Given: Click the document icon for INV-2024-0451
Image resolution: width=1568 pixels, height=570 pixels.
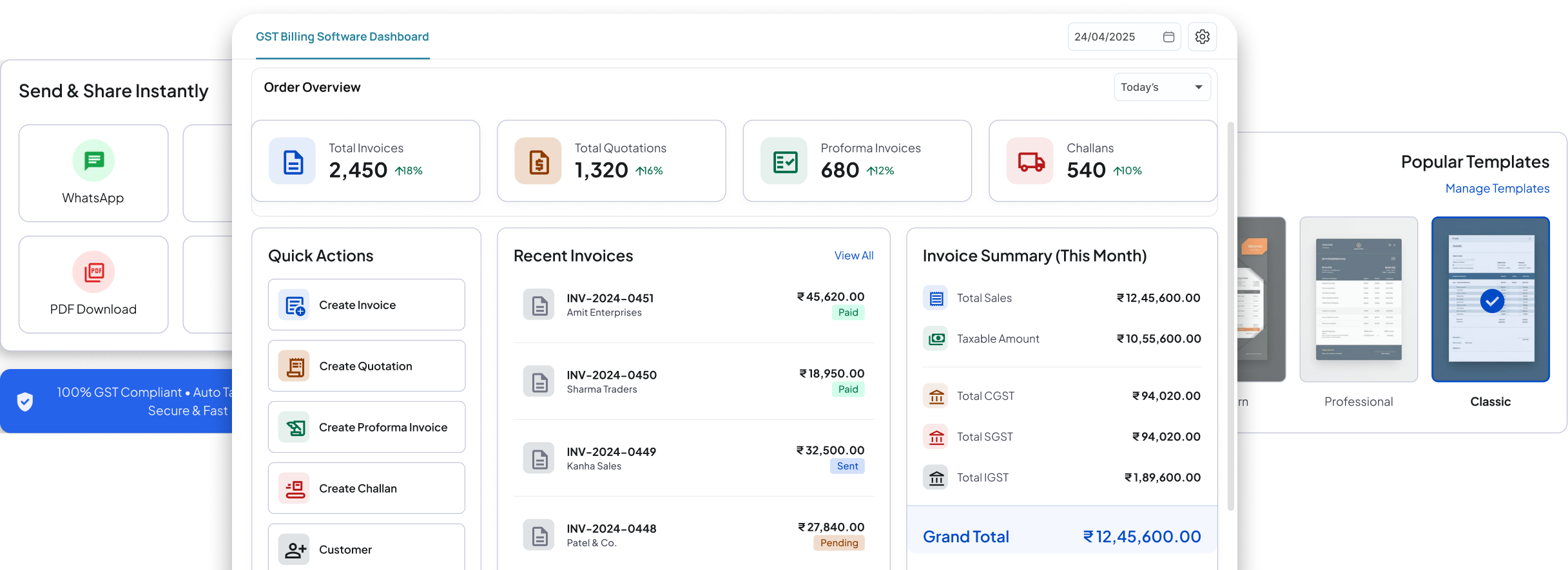Looking at the screenshot, I should (539, 305).
